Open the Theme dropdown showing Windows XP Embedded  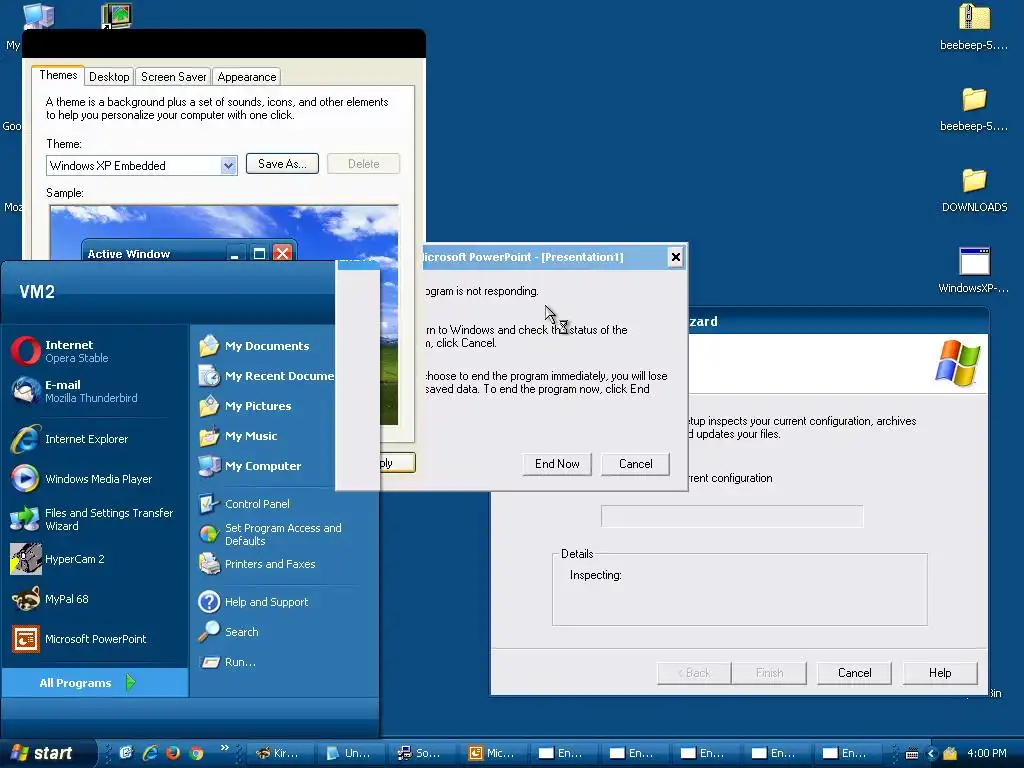142,165
